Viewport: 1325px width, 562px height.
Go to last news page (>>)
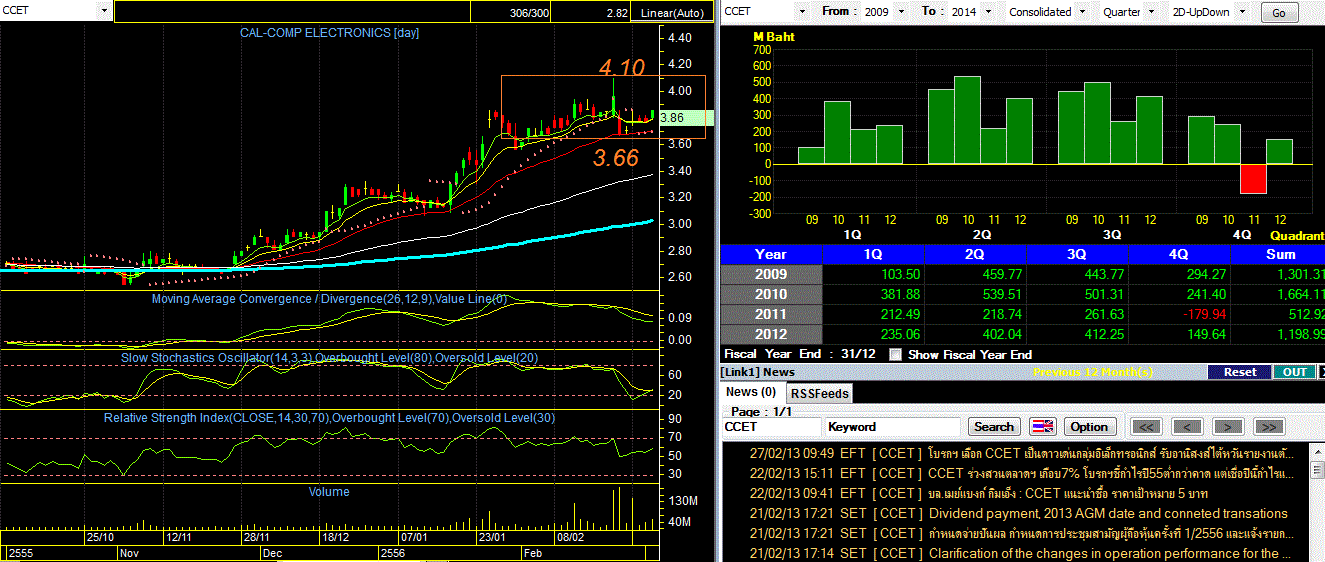[x=1269, y=426]
